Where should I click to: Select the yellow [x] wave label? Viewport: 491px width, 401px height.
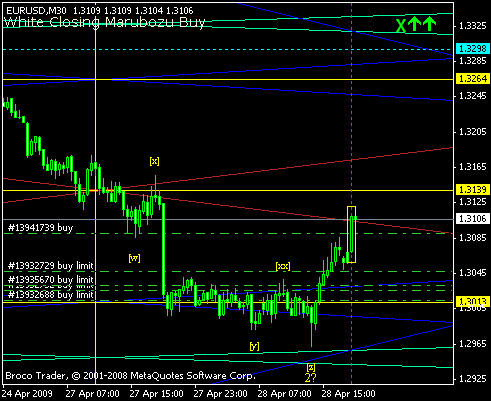click(x=154, y=161)
